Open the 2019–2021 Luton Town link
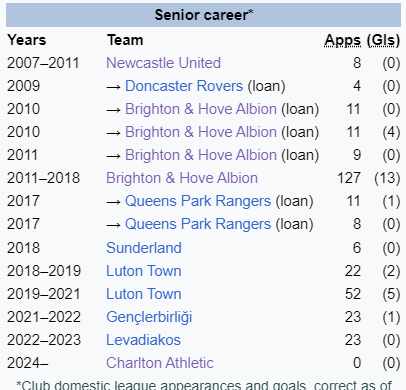406x390 pixels. pyautogui.click(x=144, y=294)
